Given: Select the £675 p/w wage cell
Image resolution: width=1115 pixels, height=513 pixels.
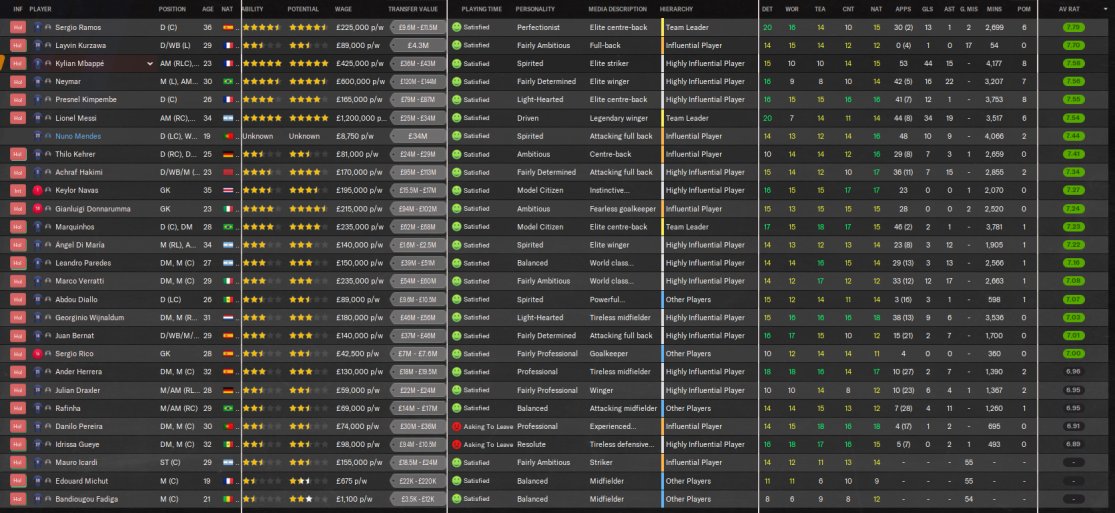Looking at the screenshot, I should (351, 481).
